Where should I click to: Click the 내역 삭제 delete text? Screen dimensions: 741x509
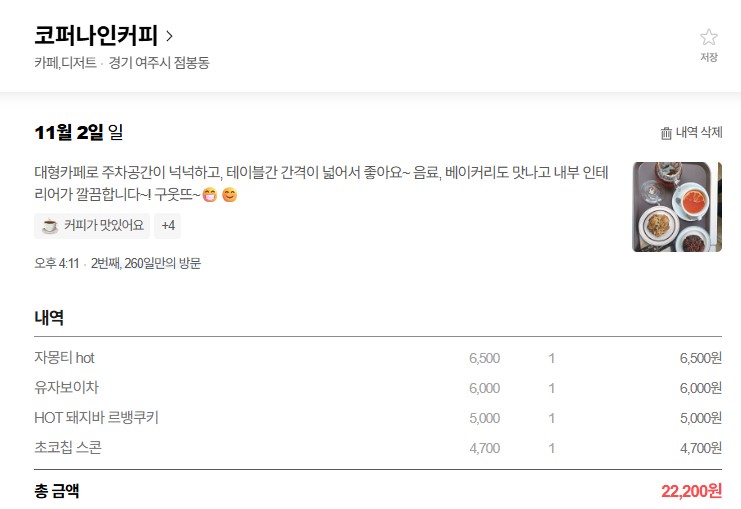click(699, 133)
